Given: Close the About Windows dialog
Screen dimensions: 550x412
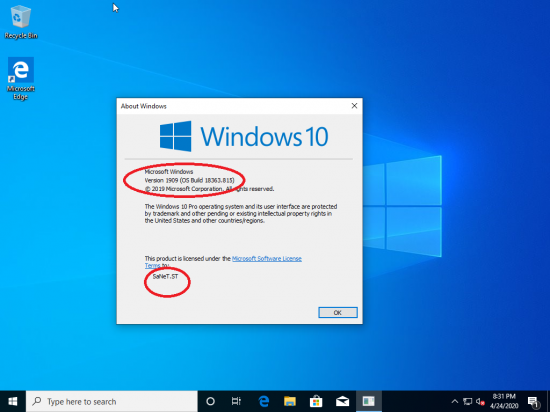Looking at the screenshot, I should [x=354, y=106].
